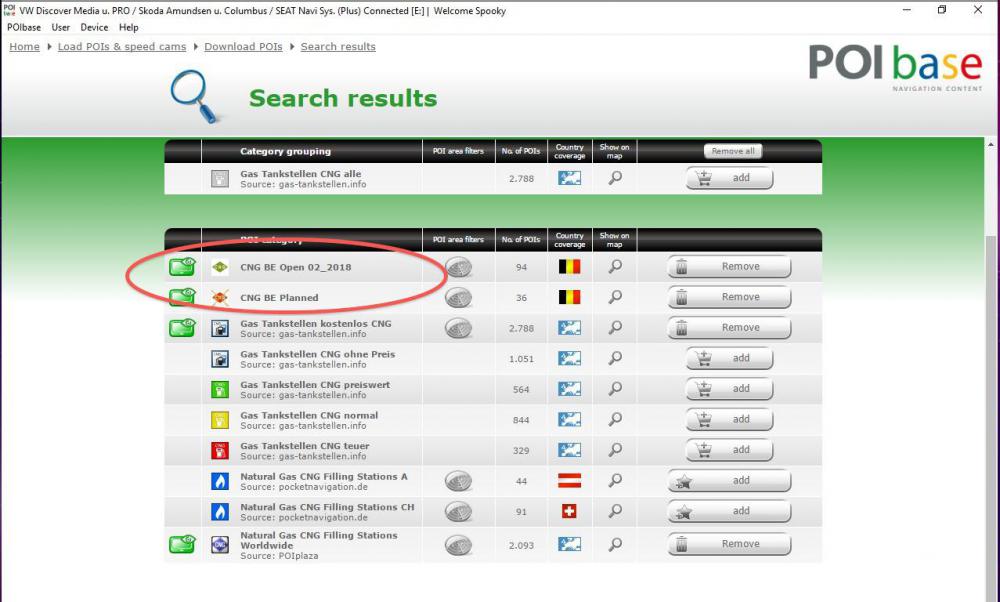Click Austria flag coverage icon
Screen dimensions: 1000x602
570,481
